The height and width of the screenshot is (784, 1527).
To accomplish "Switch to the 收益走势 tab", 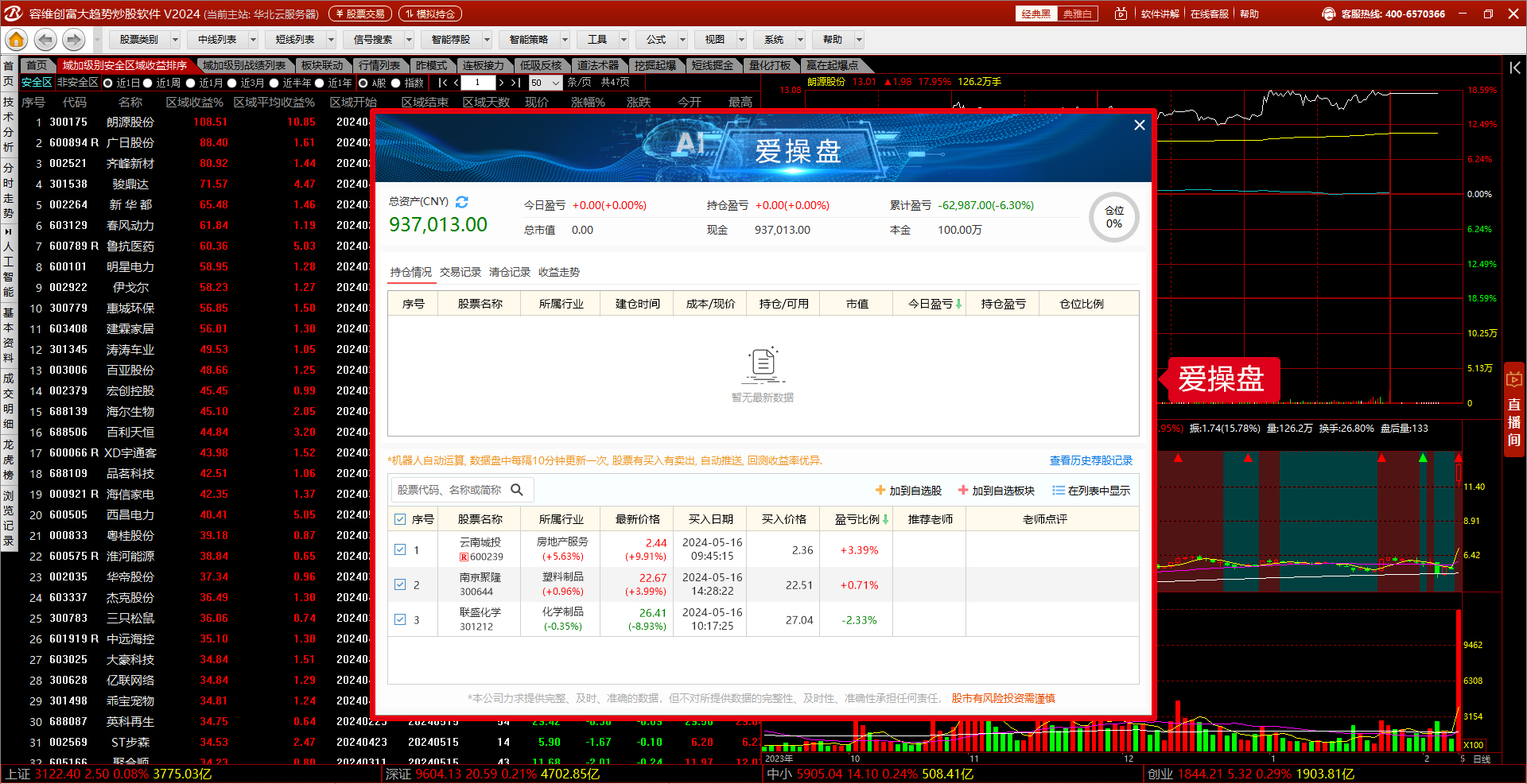I will (x=559, y=272).
